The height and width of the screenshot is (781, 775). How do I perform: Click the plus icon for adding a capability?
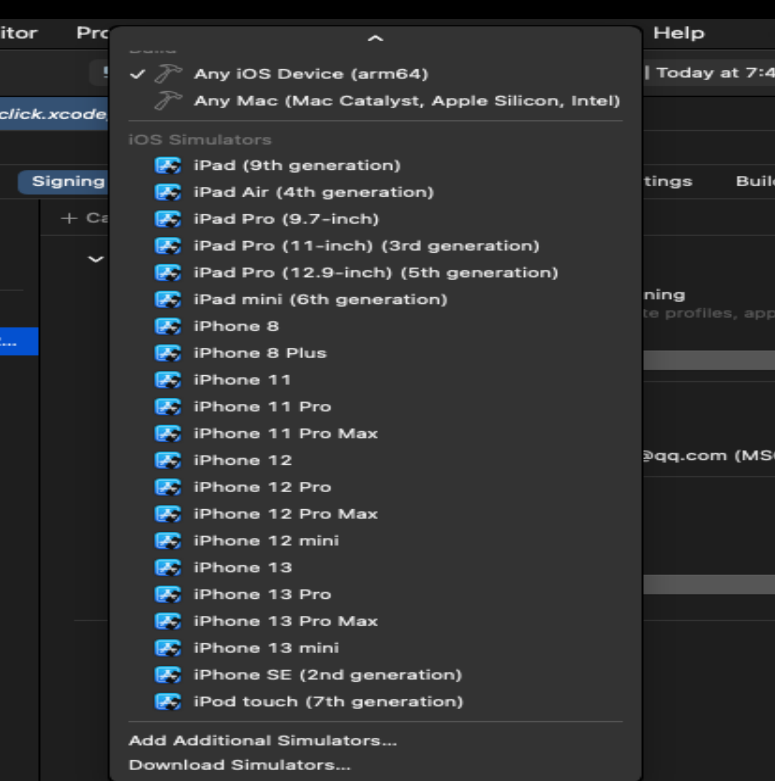[x=69, y=218]
